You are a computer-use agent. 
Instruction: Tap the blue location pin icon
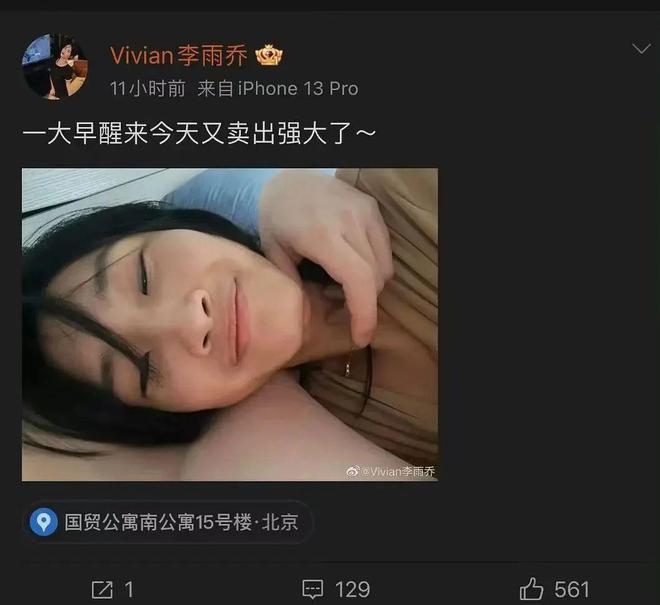point(43,522)
